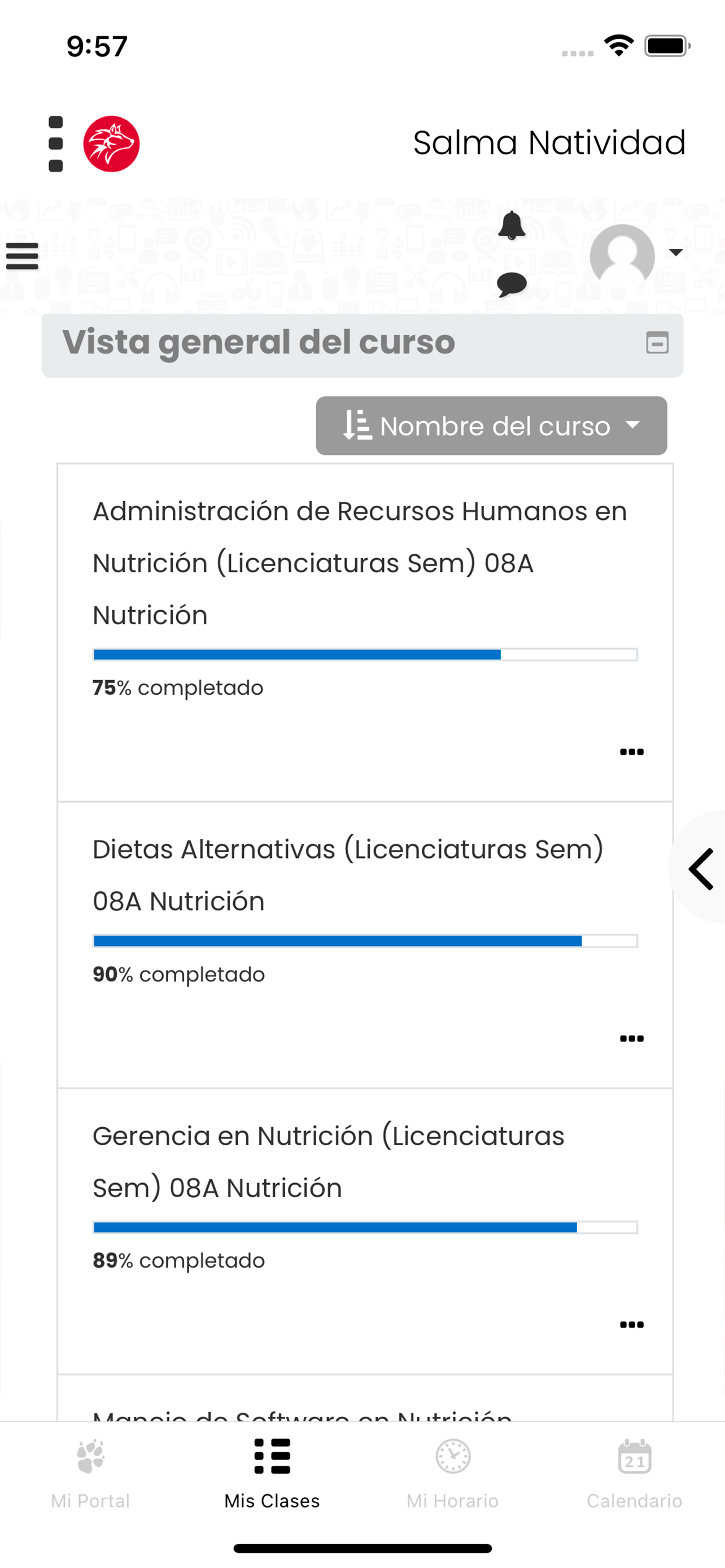Open Administración de Recursos Humanos course
725x1568 pixels.
pos(359,563)
